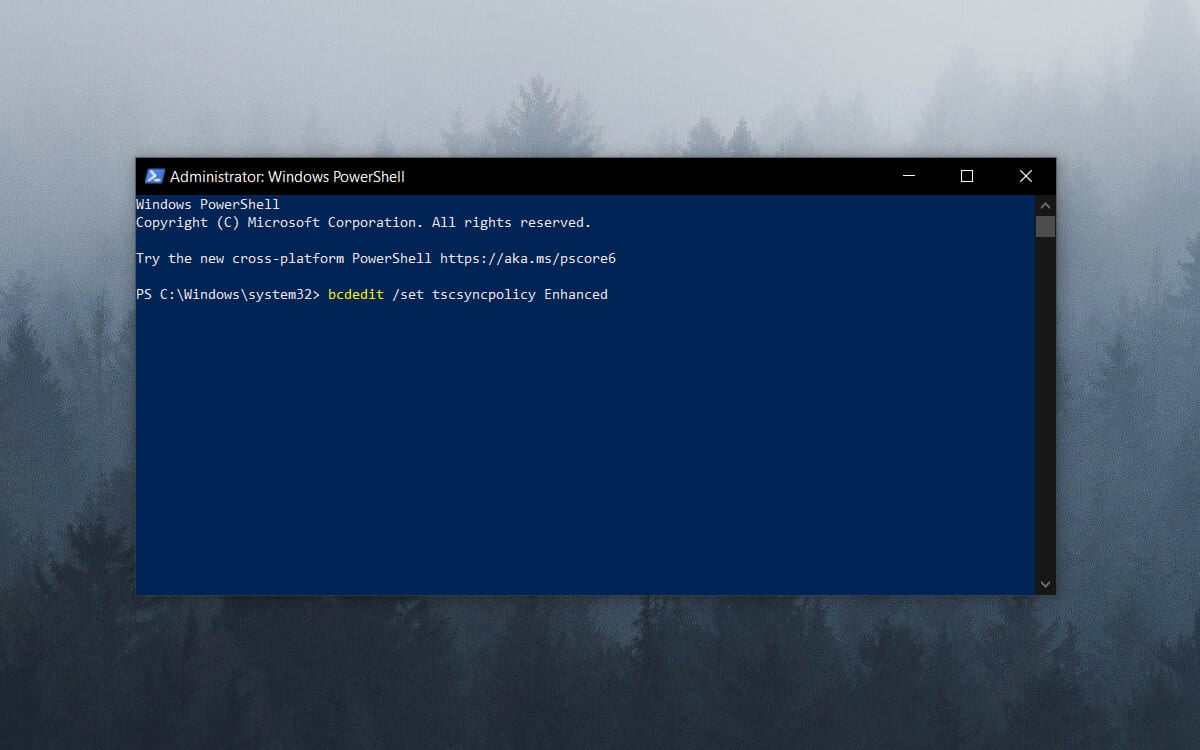Maximize the PowerShell window
The height and width of the screenshot is (750, 1200).
(x=966, y=176)
